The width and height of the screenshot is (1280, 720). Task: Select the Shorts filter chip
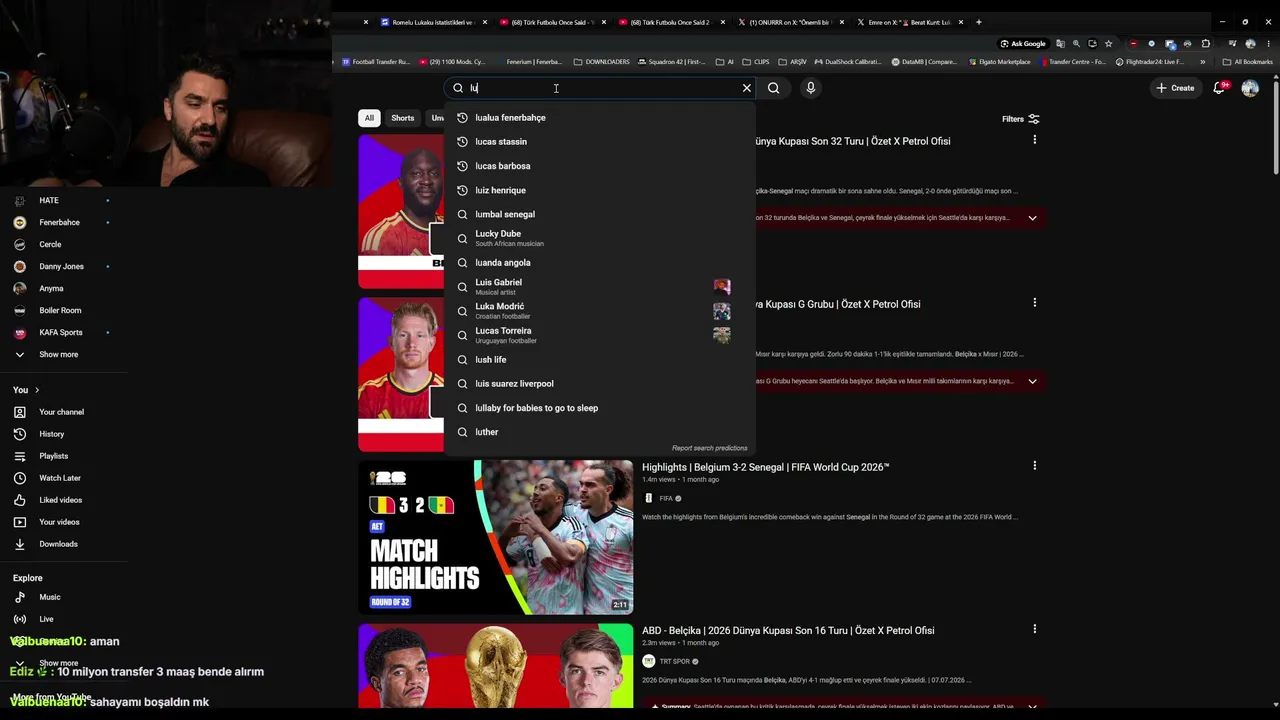(403, 118)
